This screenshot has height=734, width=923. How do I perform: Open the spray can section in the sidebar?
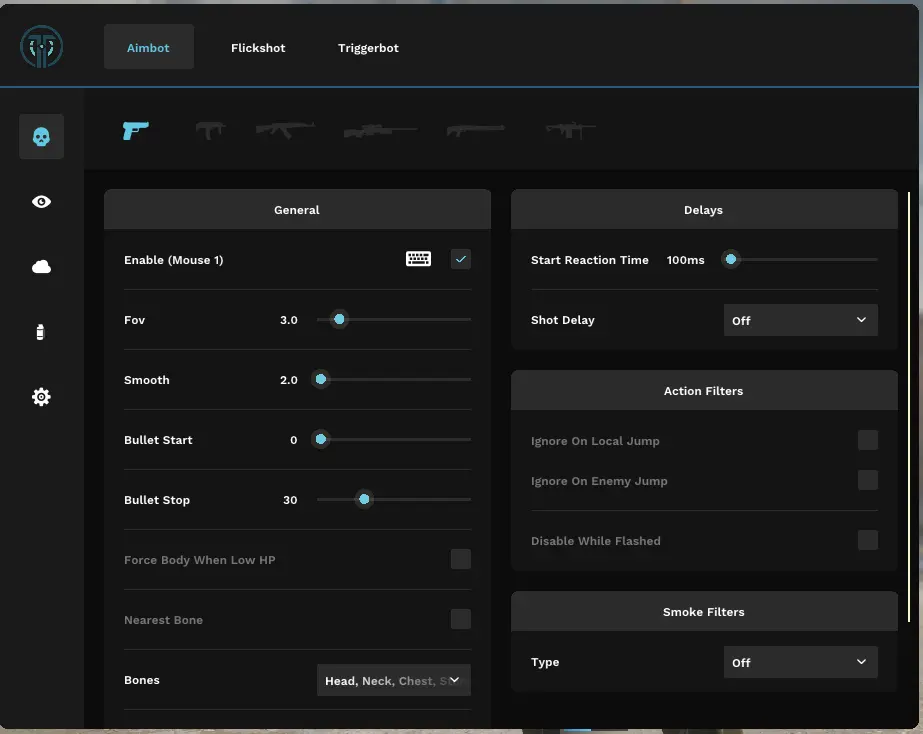[x=40, y=332]
